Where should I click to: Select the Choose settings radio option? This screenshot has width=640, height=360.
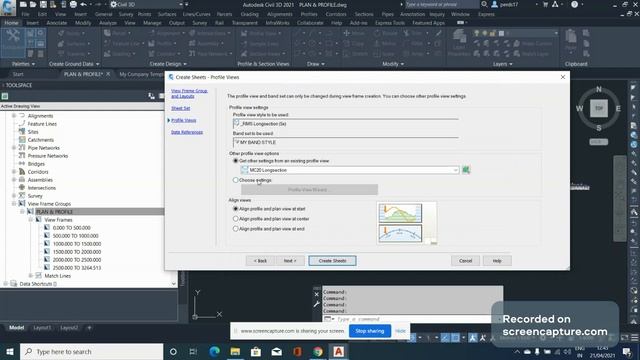click(236, 180)
